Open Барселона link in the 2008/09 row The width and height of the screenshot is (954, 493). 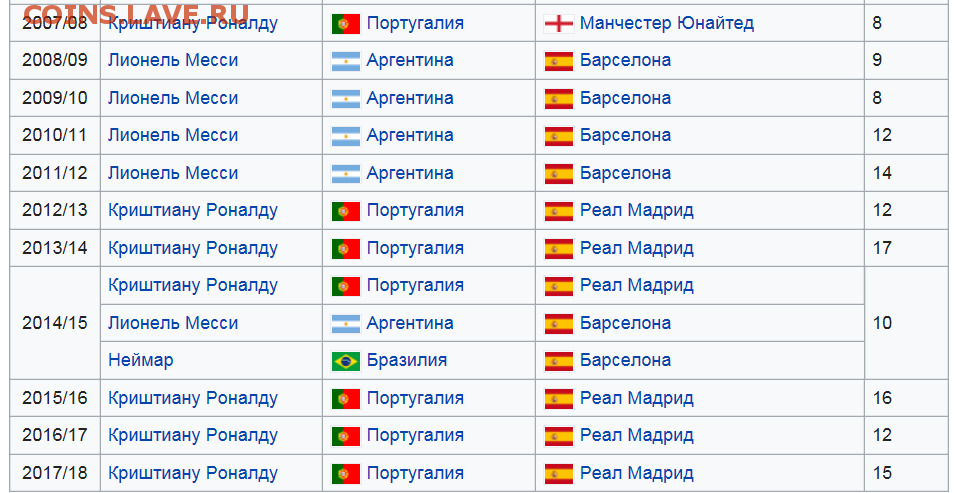tap(625, 60)
